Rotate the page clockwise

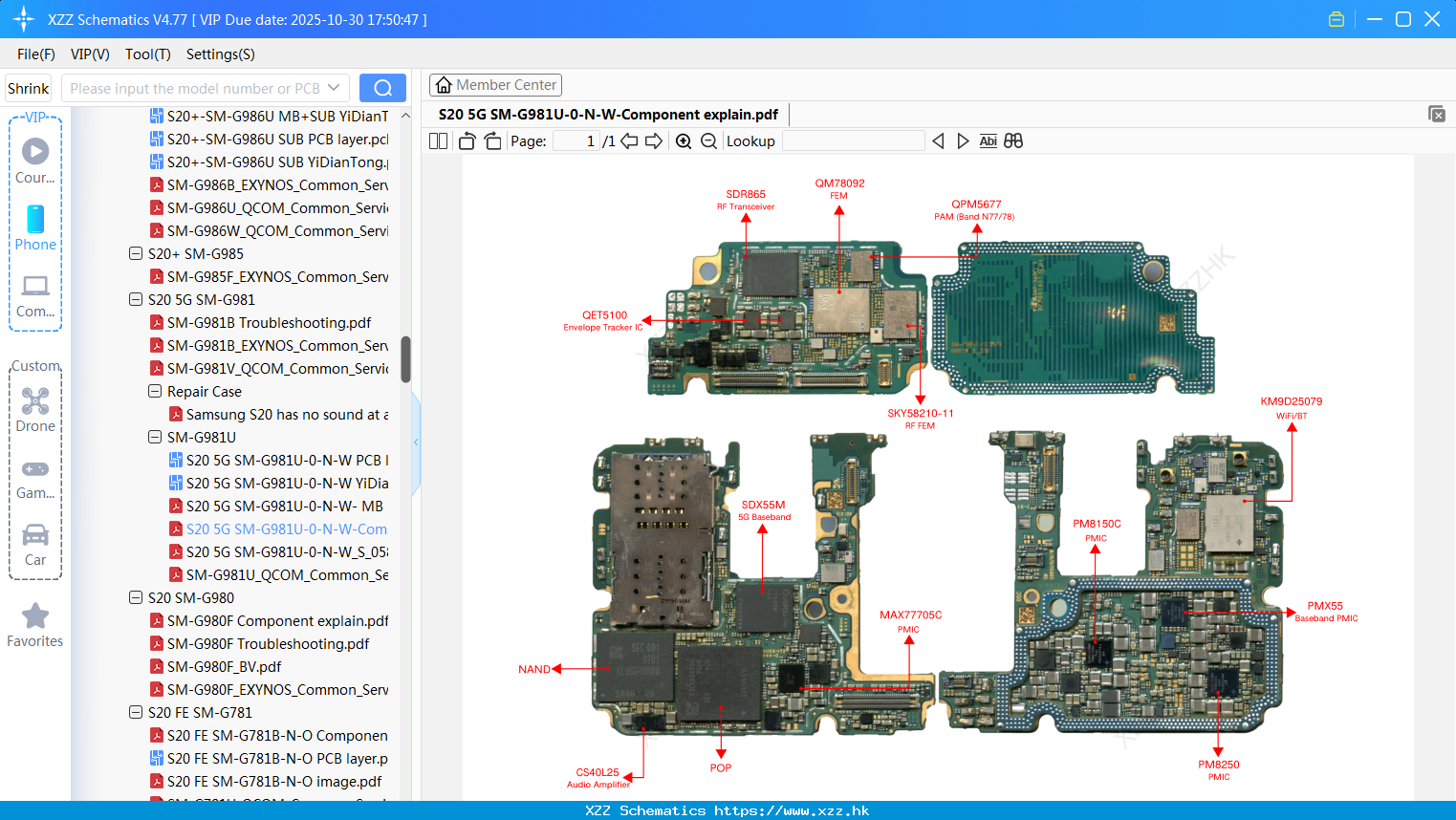coord(492,141)
